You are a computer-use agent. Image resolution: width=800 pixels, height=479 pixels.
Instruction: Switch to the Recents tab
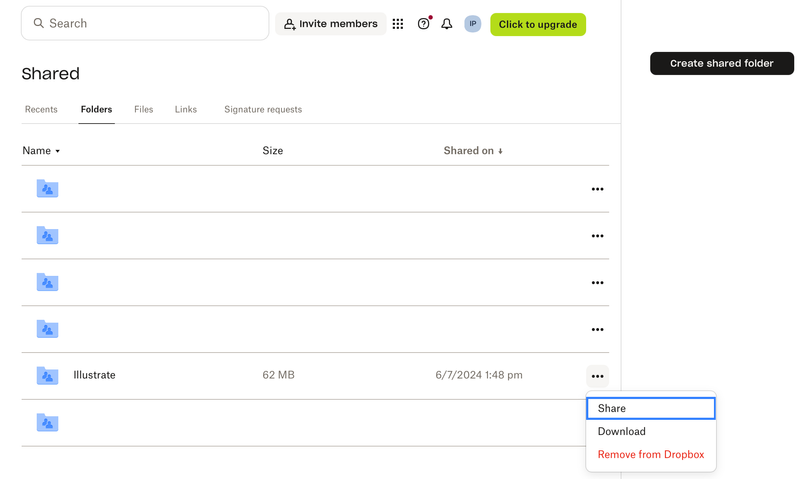(x=41, y=109)
